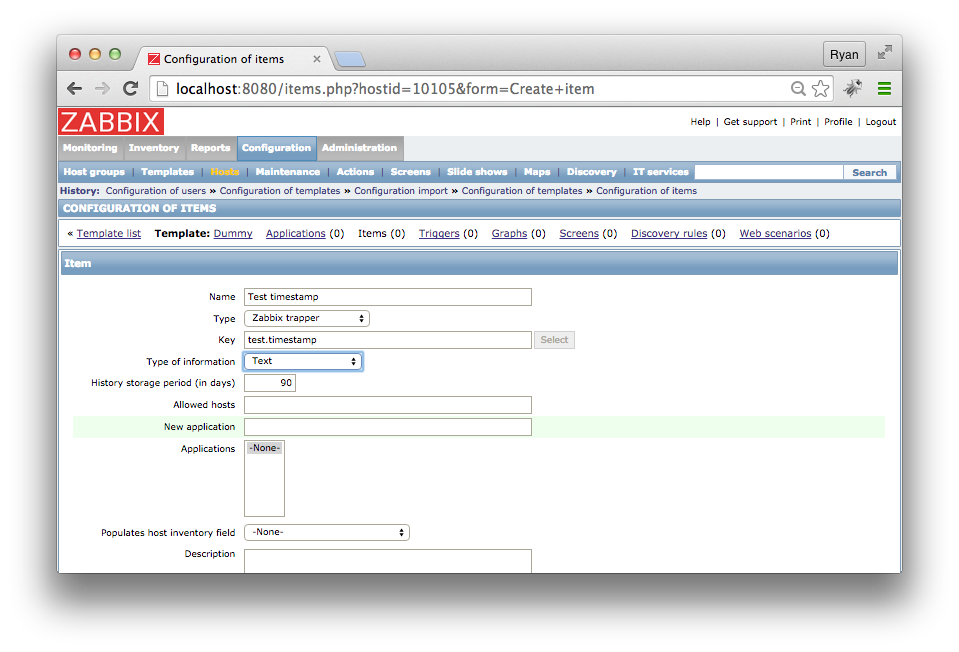Open the Inventory menu

click(154, 148)
